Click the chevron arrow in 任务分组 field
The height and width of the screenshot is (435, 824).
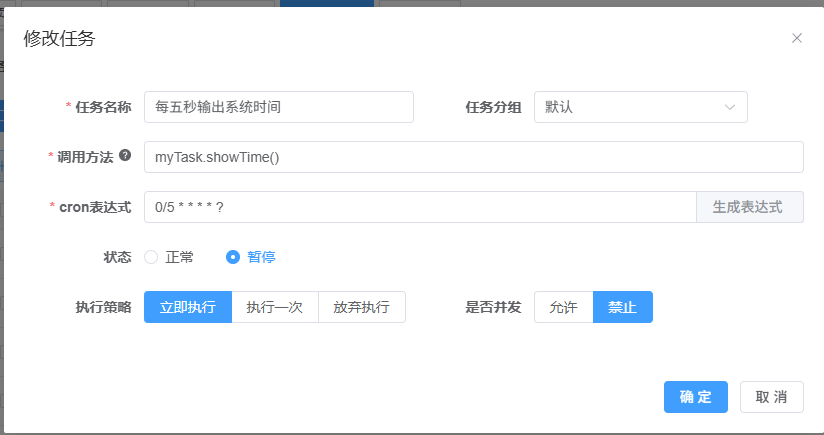tap(730, 107)
